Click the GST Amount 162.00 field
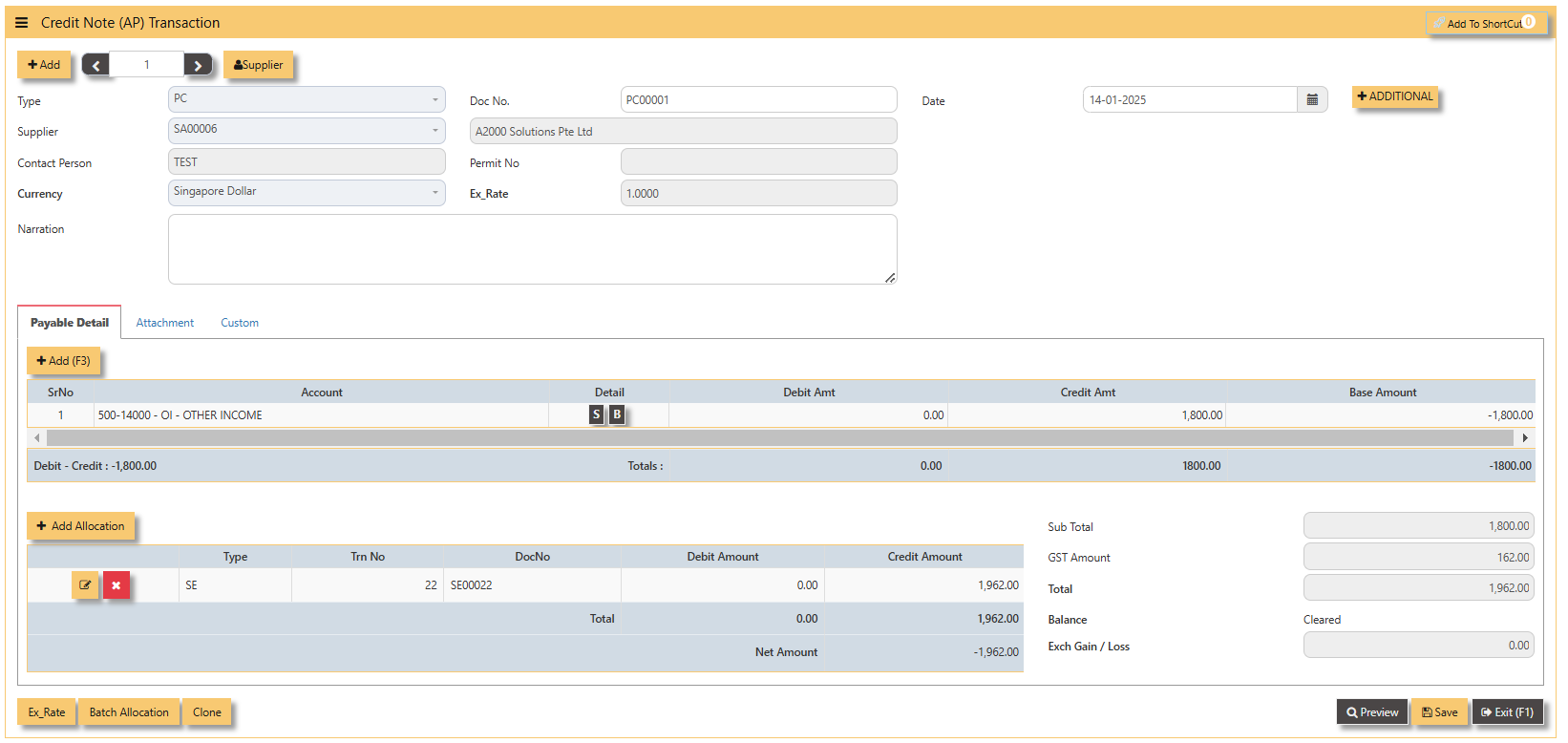Image resolution: width=1568 pixels, height=743 pixels. (1418, 557)
